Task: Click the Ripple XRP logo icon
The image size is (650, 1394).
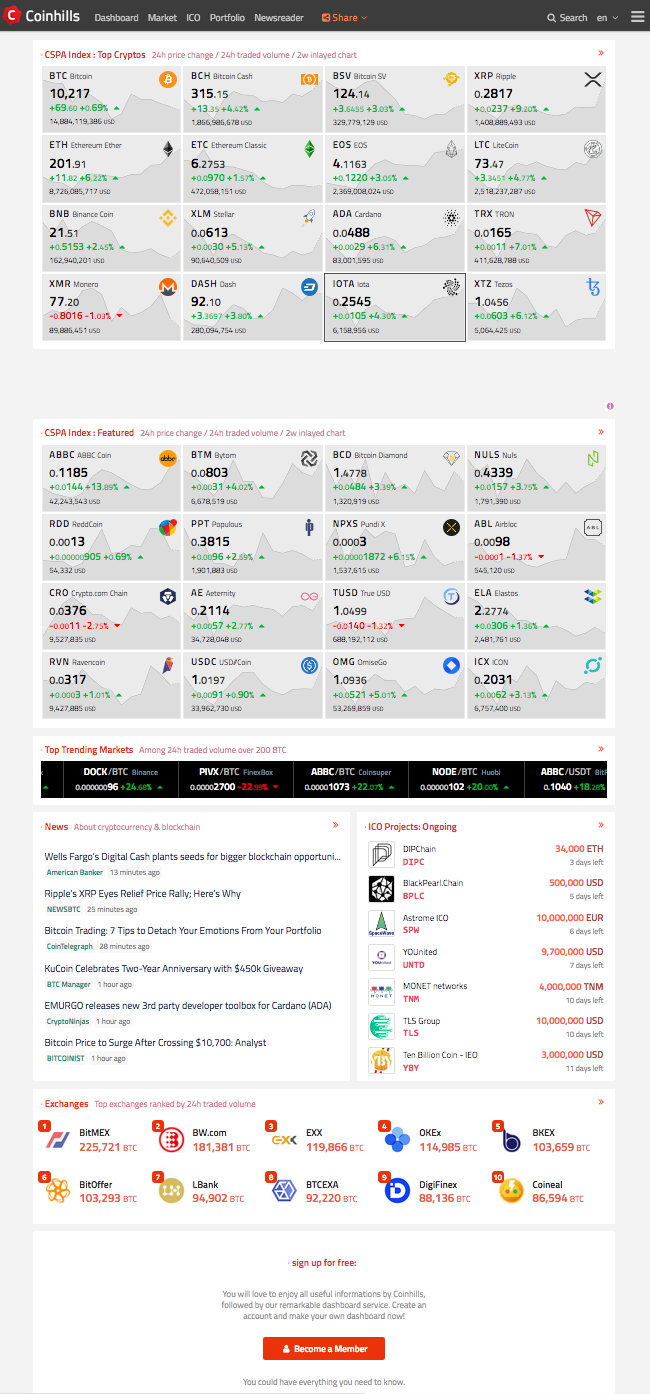Action: 594,80
